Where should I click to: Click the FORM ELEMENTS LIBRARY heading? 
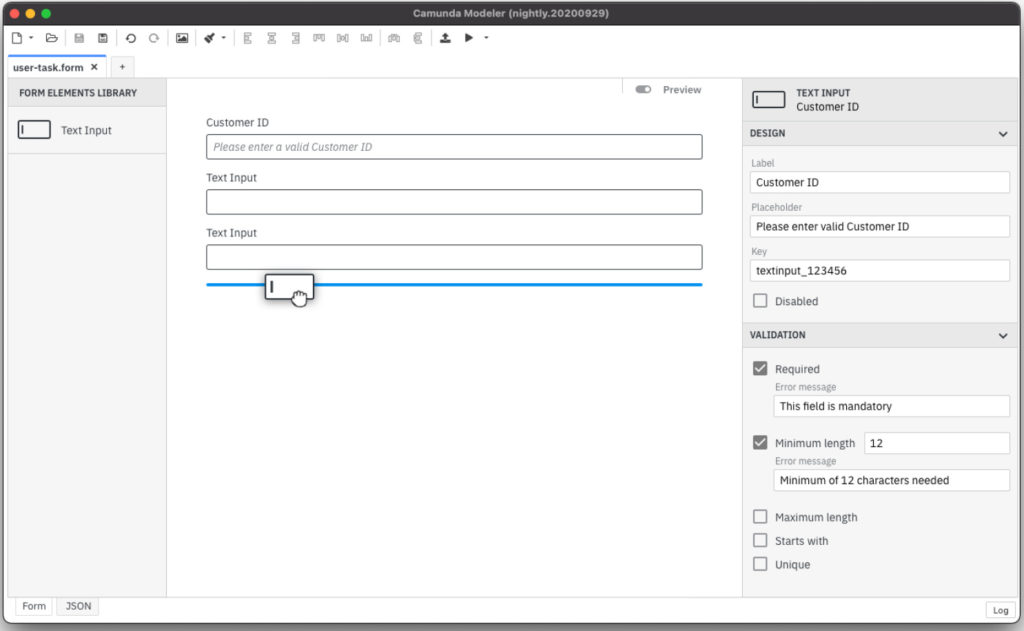pyautogui.click(x=78, y=93)
